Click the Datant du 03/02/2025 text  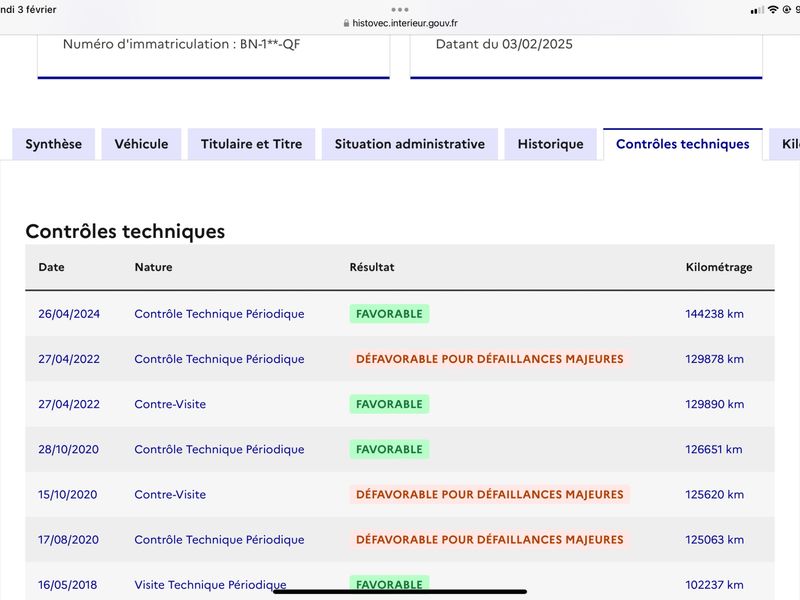504,44
